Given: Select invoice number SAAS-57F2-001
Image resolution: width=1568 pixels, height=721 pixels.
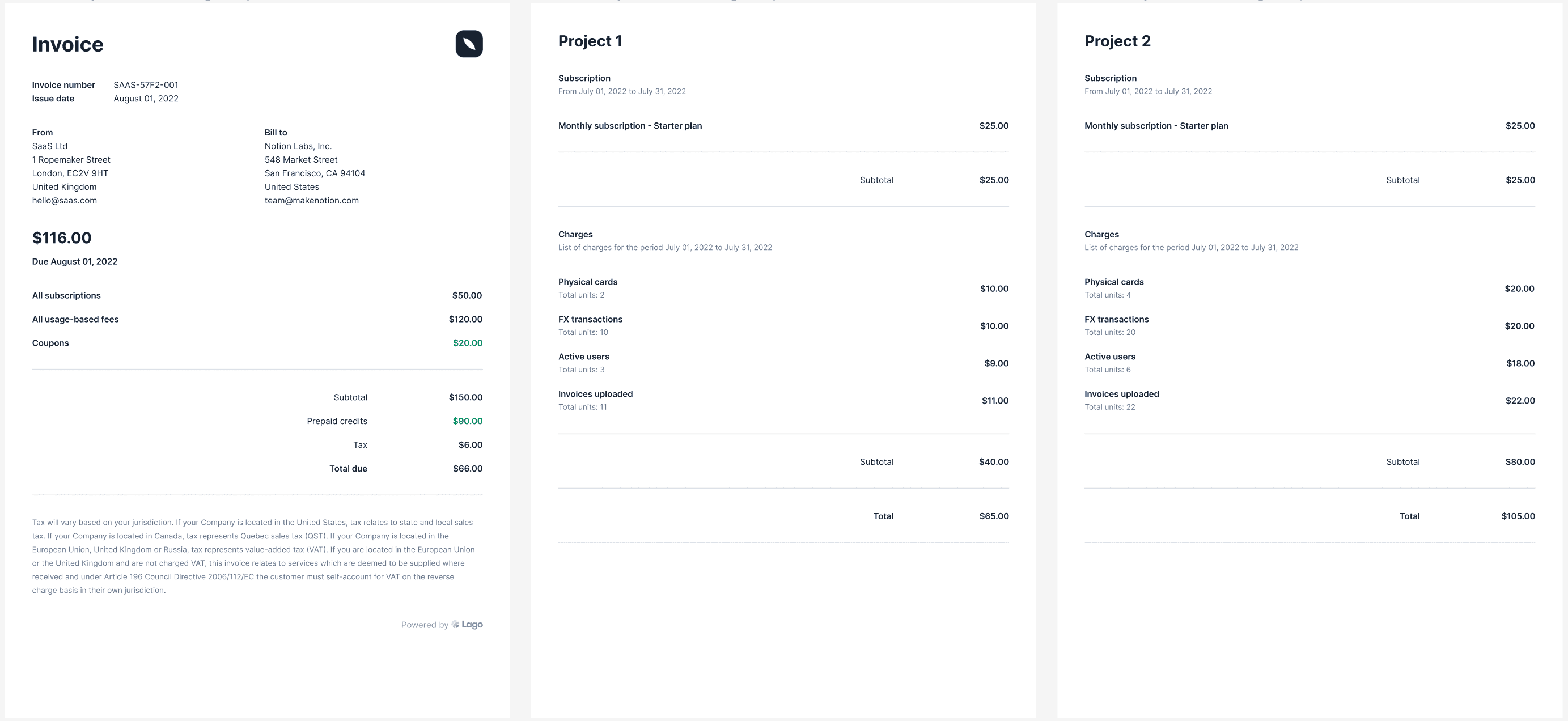Looking at the screenshot, I should (146, 85).
